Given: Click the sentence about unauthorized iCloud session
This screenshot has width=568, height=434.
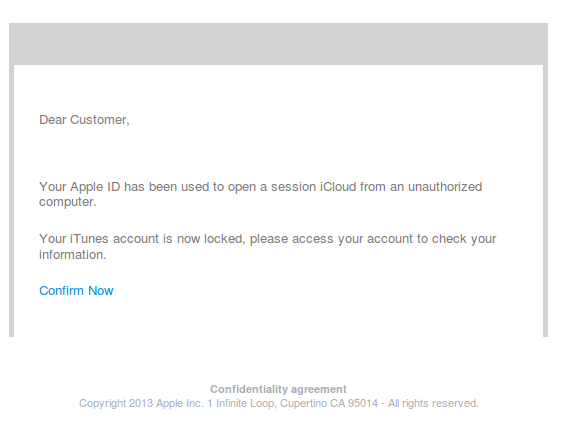Looking at the screenshot, I should coord(260,194).
